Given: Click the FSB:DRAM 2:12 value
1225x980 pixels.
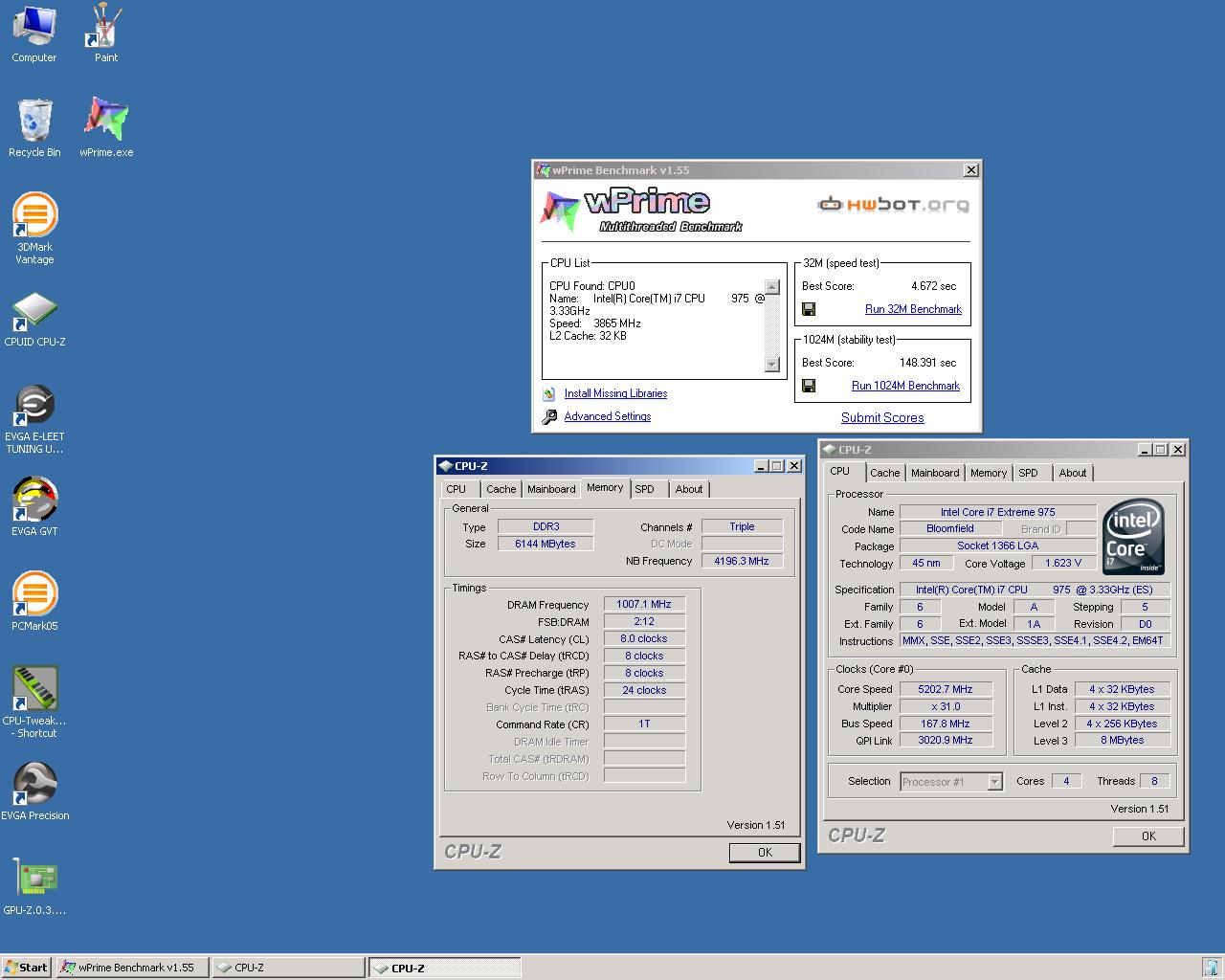Looking at the screenshot, I should 644,622.
